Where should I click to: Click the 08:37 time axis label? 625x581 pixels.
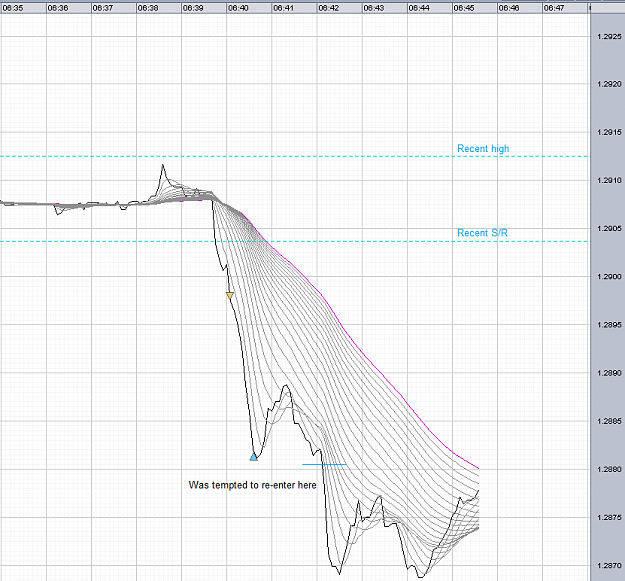coord(103,8)
